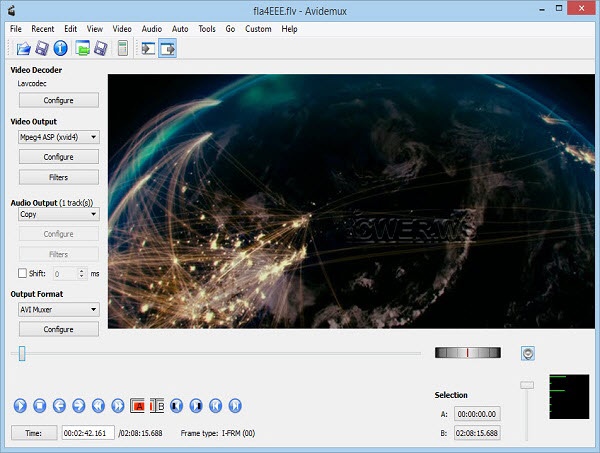The height and width of the screenshot is (453, 600).
Task: Open the Tools menu
Action: tap(207, 29)
